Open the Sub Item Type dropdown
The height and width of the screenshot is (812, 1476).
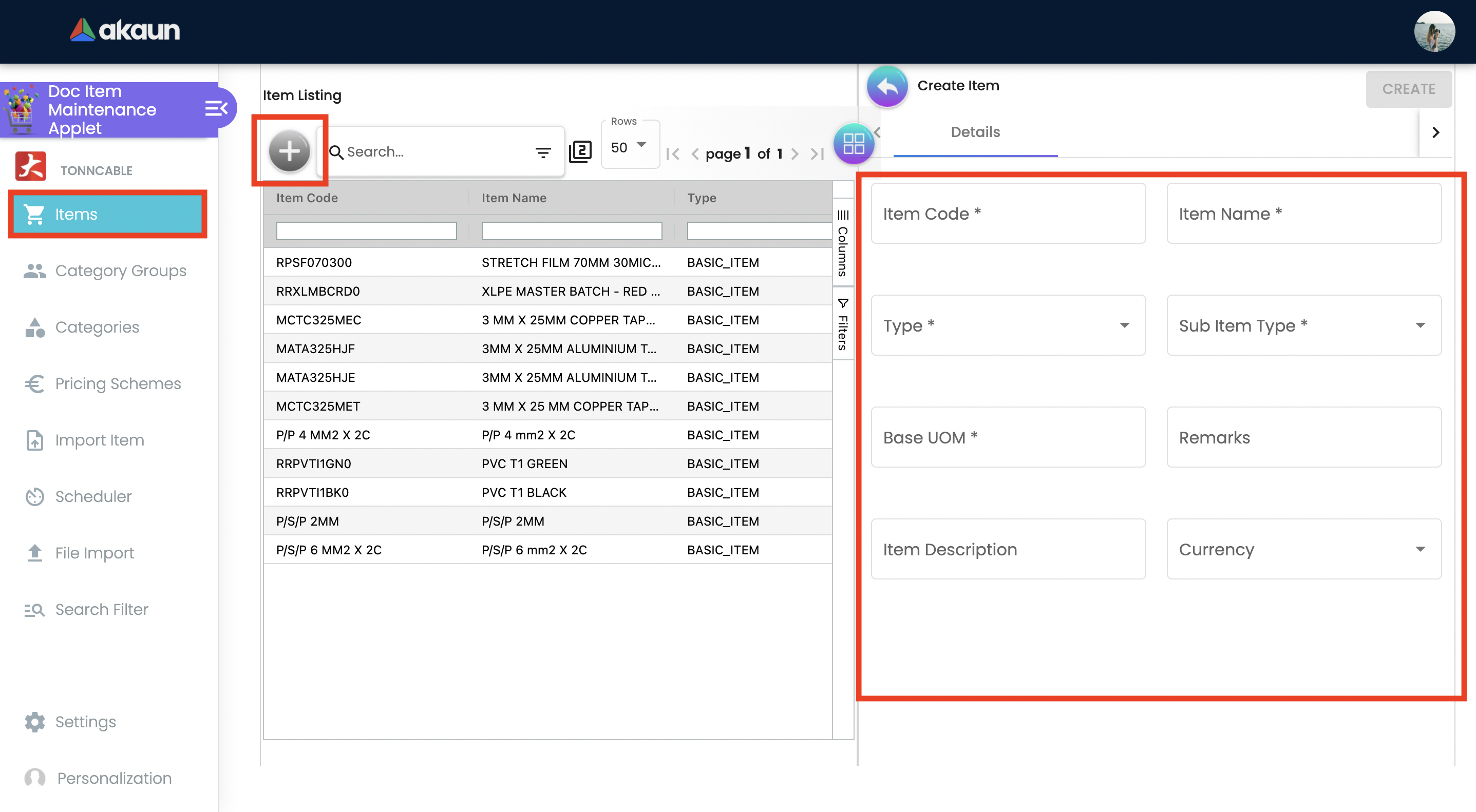(1303, 325)
